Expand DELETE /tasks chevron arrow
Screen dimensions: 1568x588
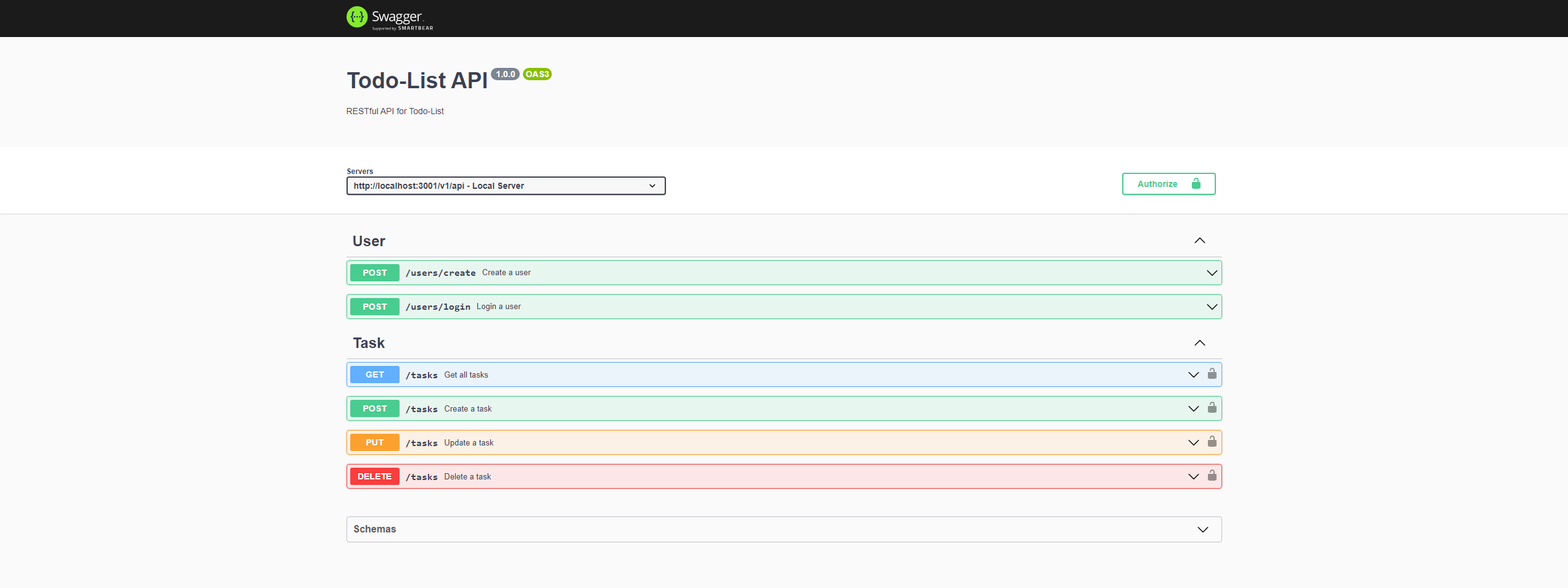point(1193,476)
